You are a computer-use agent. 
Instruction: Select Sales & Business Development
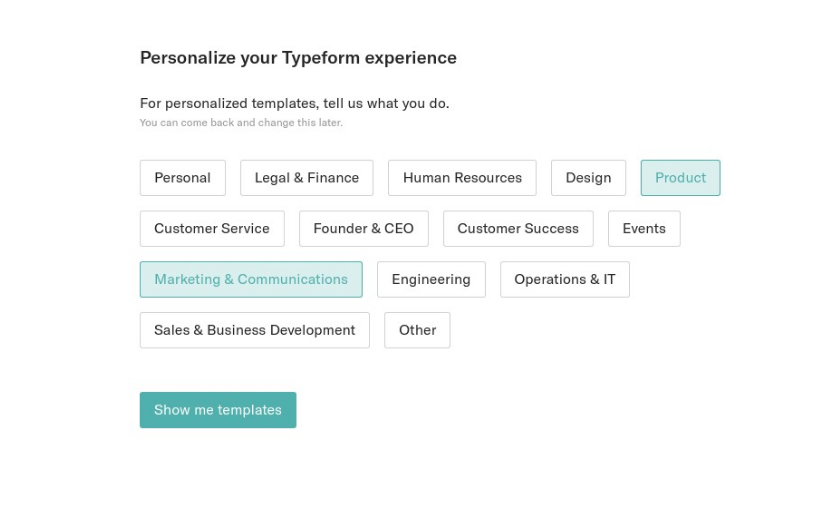tap(255, 330)
